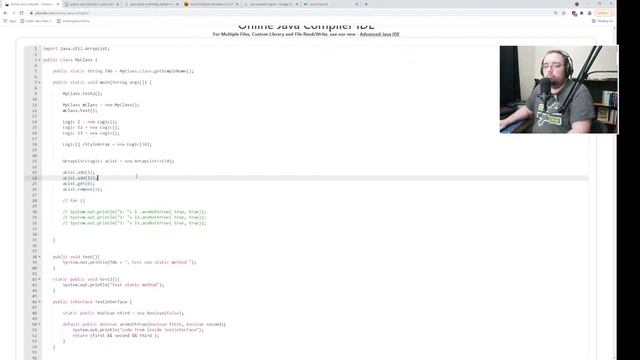Go back using the browser back arrow
This screenshot has height=360, width=640.
(5, 13)
